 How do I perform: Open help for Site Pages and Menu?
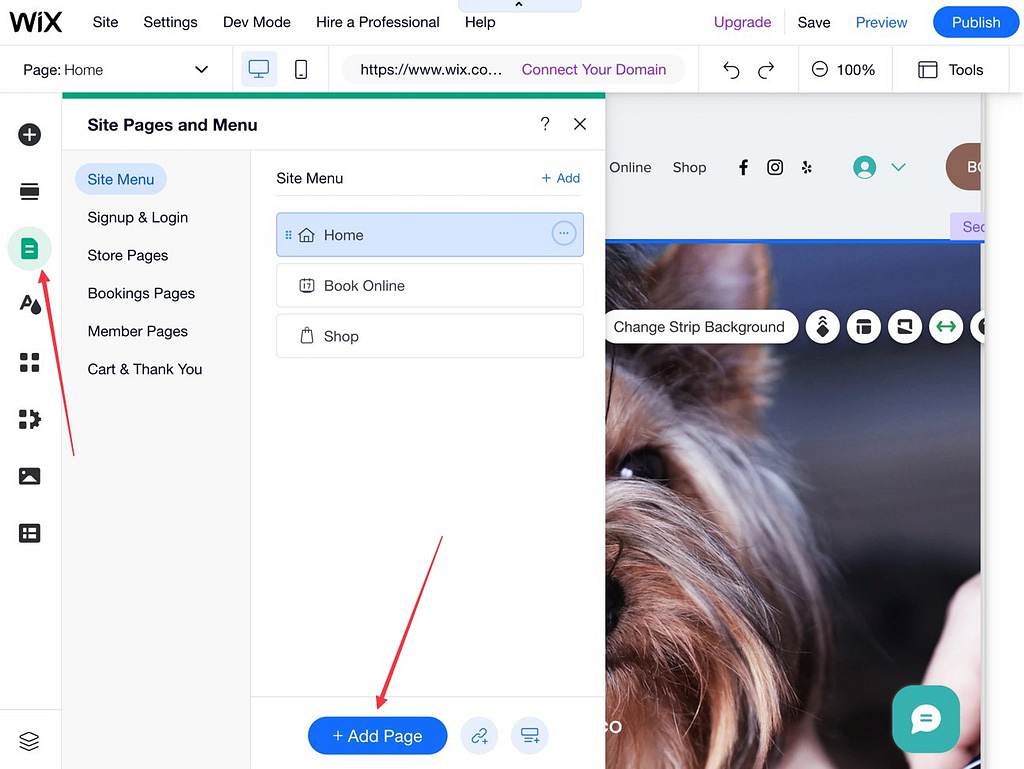545,124
